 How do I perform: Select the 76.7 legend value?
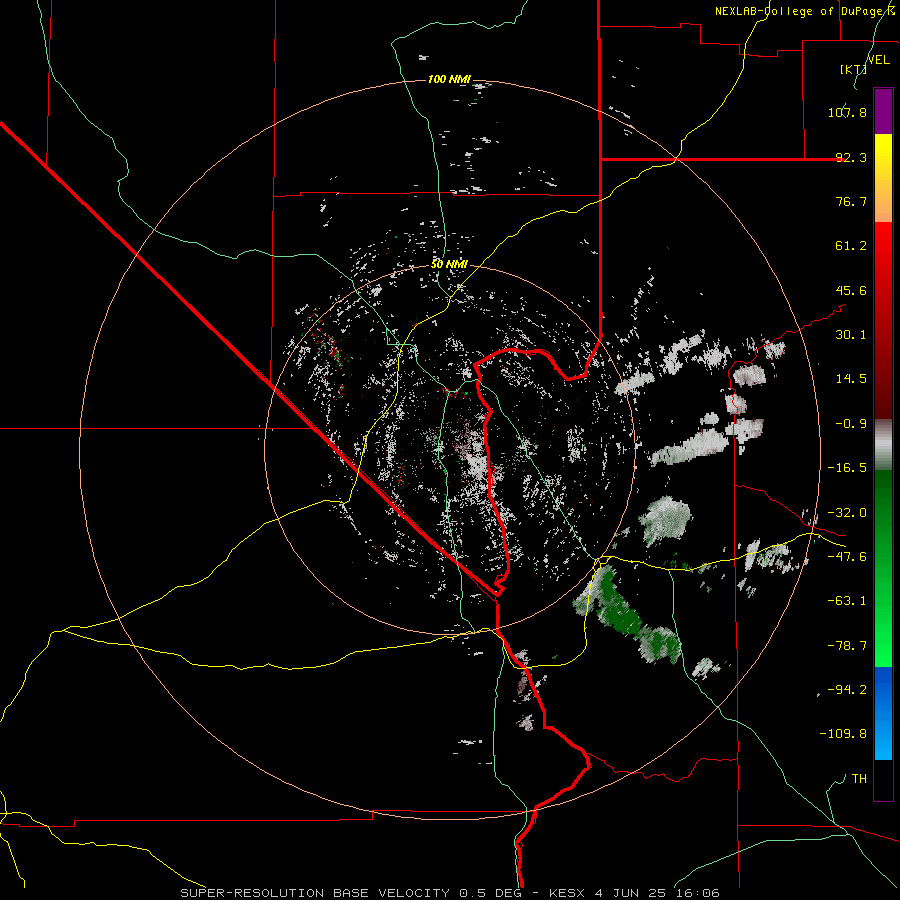coord(851,201)
